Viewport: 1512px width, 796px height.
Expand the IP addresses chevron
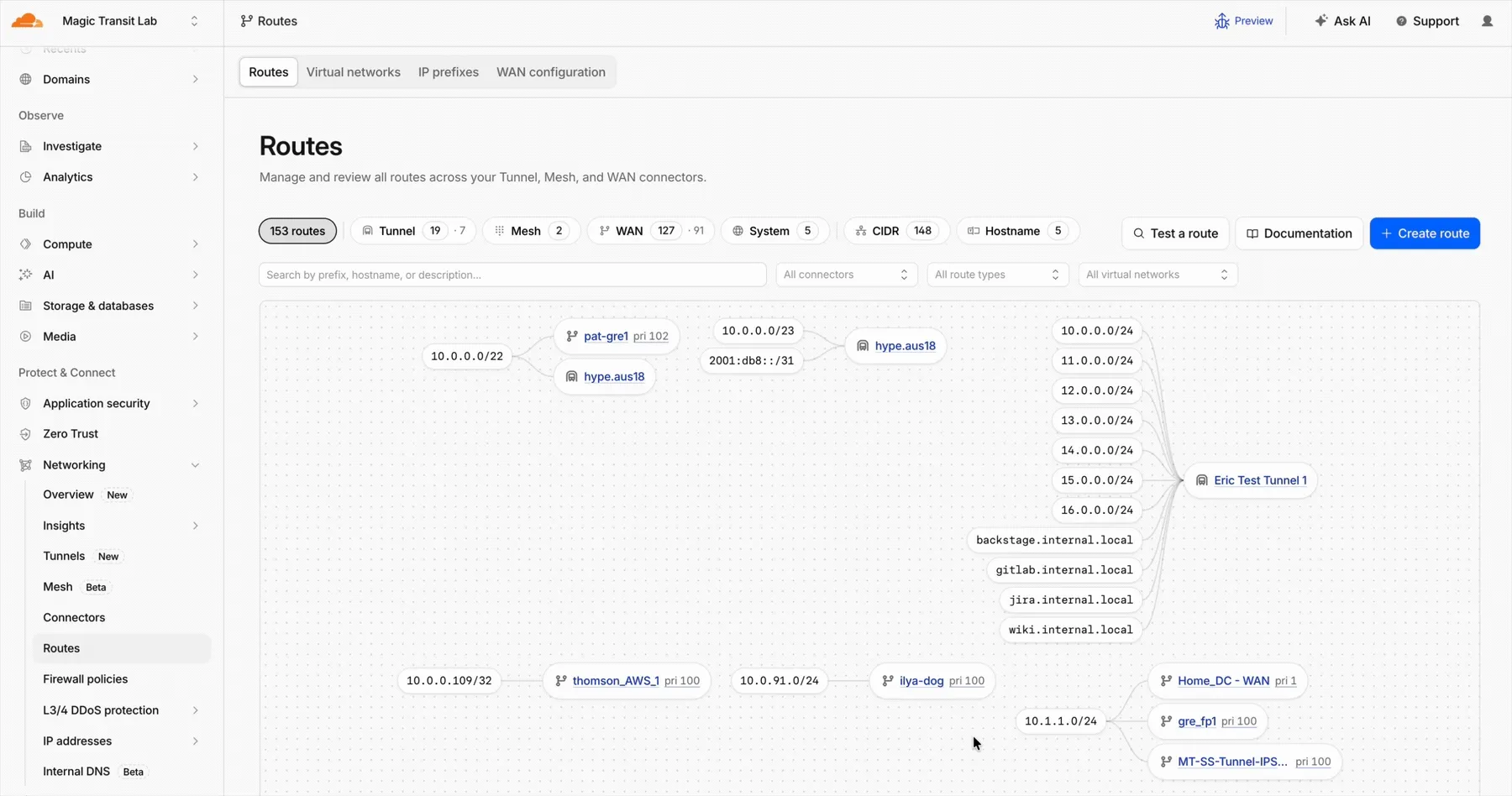[x=195, y=741]
